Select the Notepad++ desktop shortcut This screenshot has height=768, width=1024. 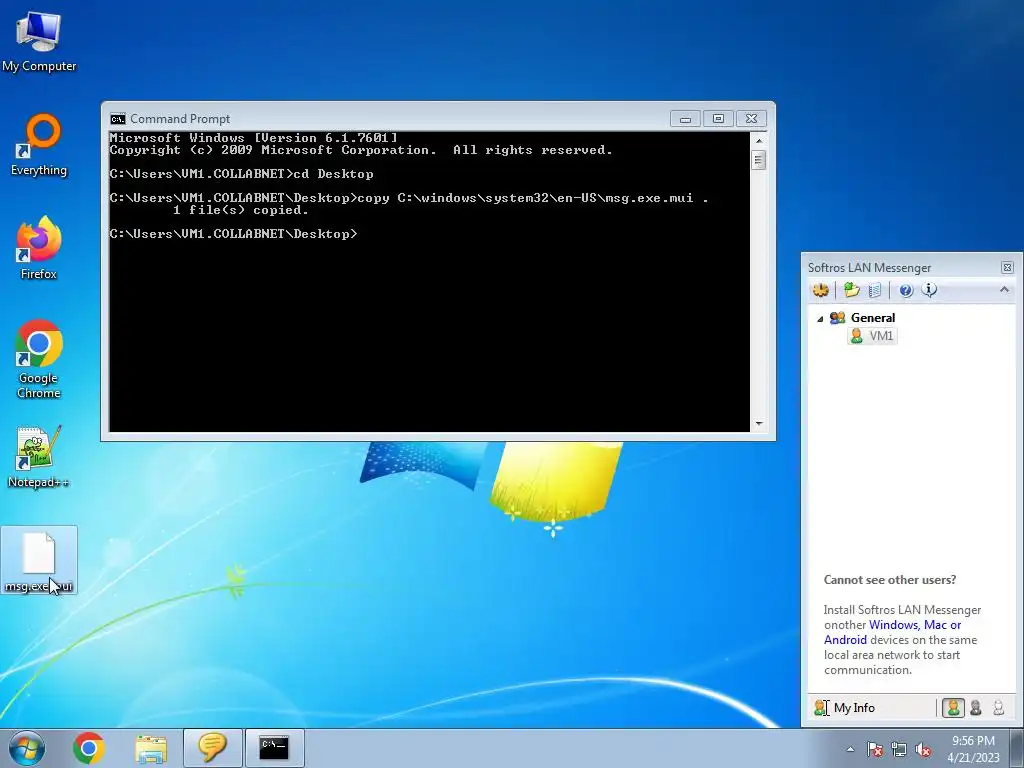pyautogui.click(x=39, y=457)
